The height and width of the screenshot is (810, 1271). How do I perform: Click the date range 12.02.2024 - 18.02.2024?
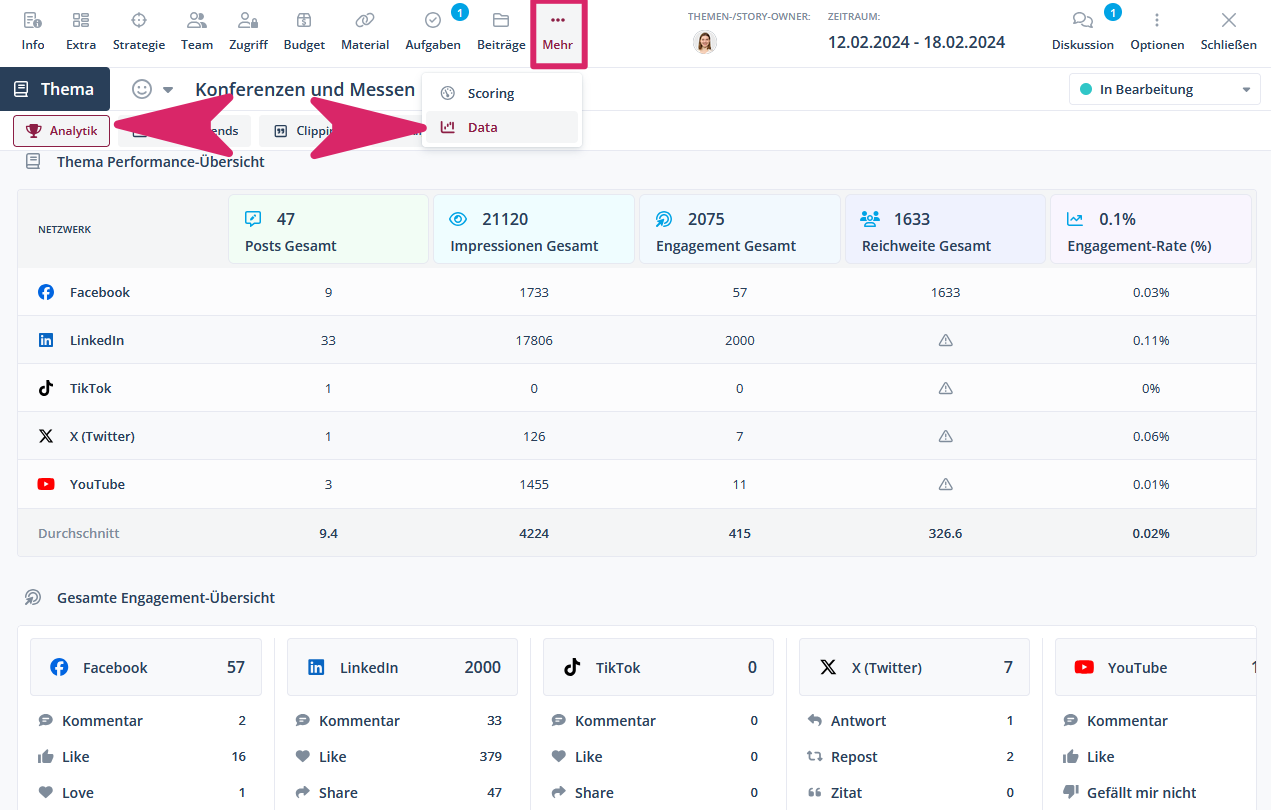(x=916, y=42)
